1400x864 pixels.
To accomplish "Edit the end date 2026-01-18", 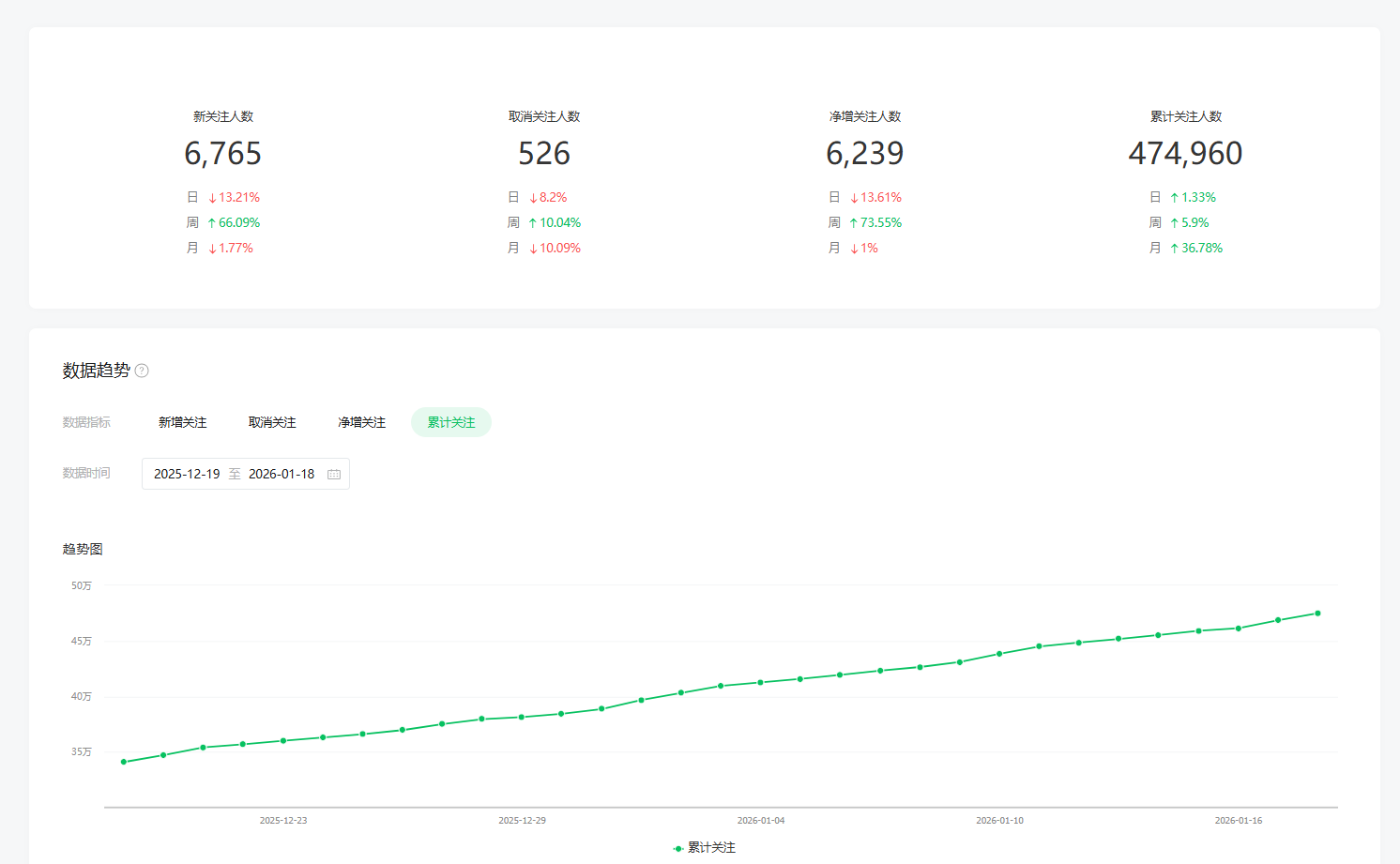I will tap(282, 475).
